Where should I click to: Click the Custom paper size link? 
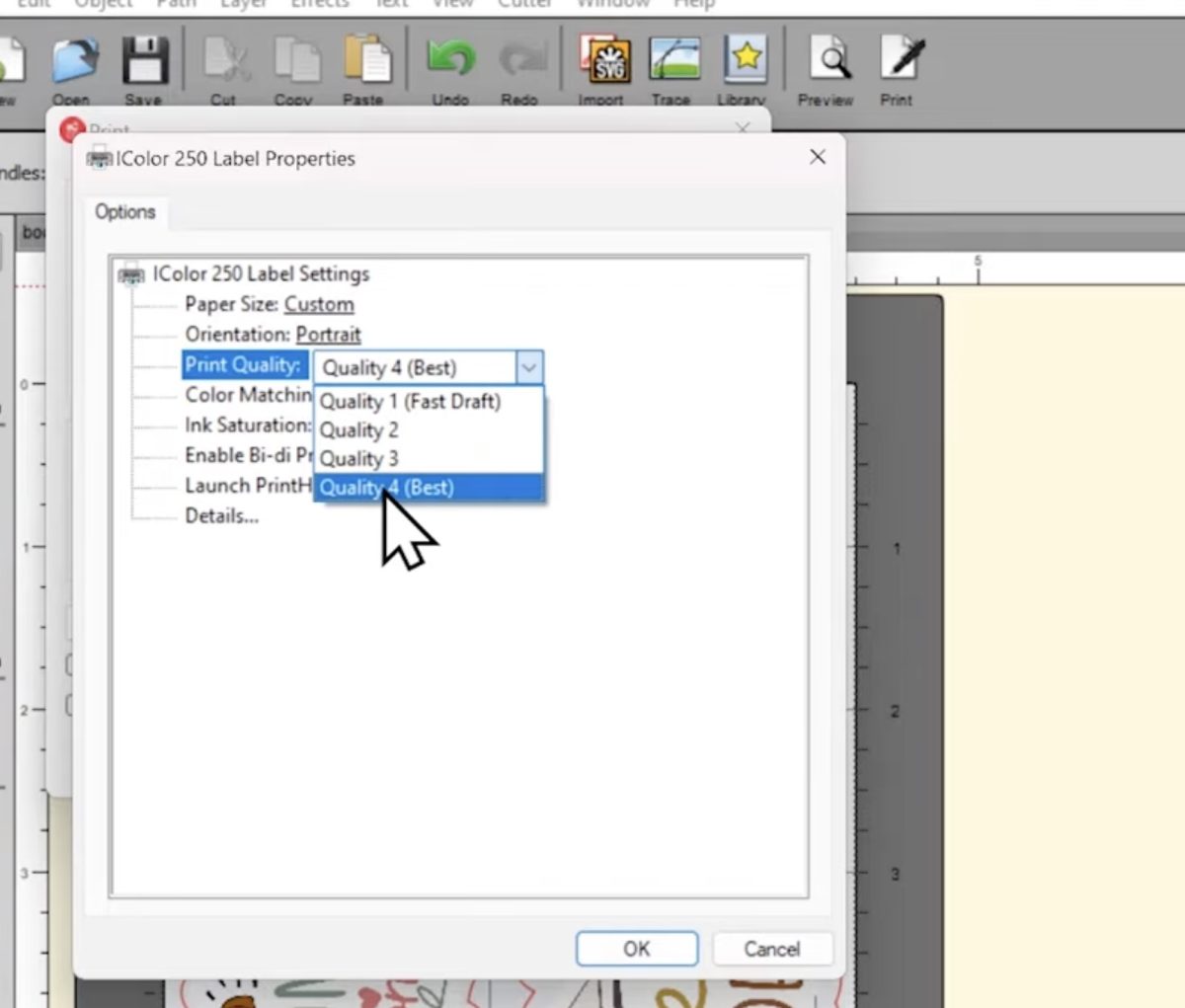319,304
